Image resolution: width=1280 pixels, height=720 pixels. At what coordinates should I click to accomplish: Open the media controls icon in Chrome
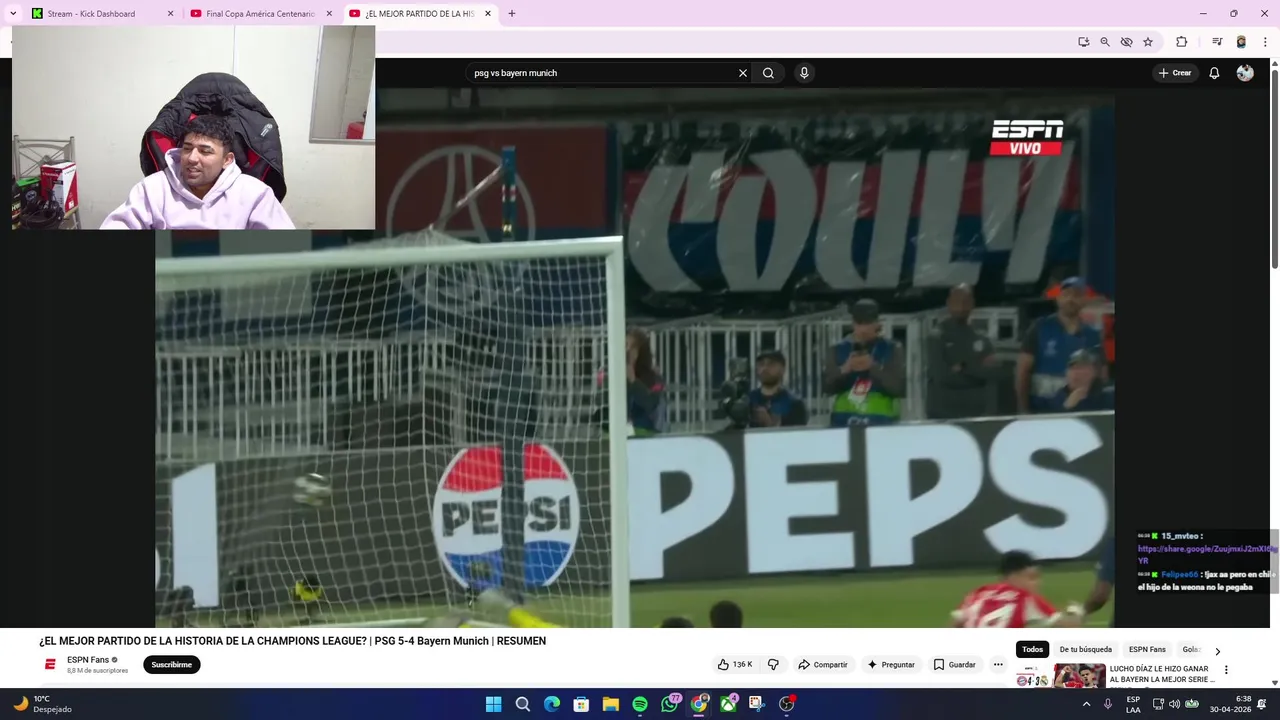coord(1217,42)
